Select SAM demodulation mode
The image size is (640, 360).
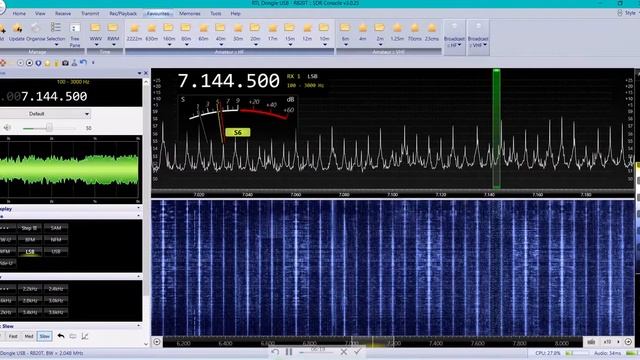pyautogui.click(x=56, y=228)
